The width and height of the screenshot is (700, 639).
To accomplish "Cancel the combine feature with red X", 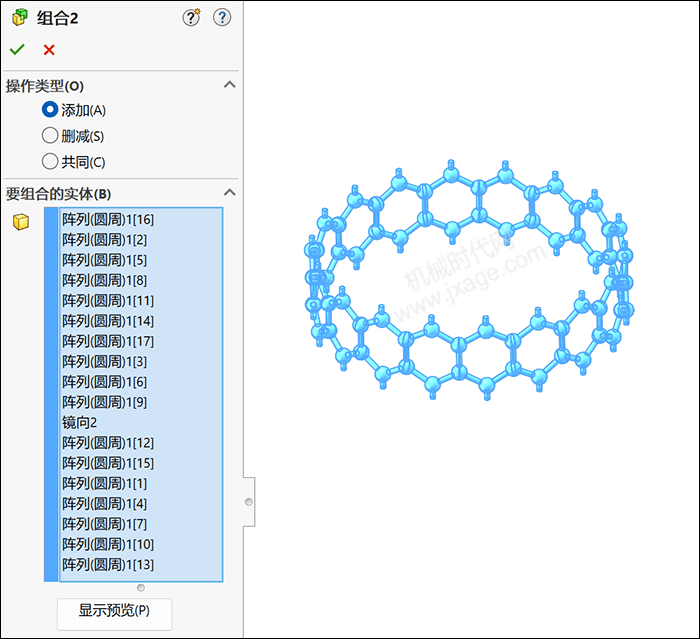I will (49, 50).
